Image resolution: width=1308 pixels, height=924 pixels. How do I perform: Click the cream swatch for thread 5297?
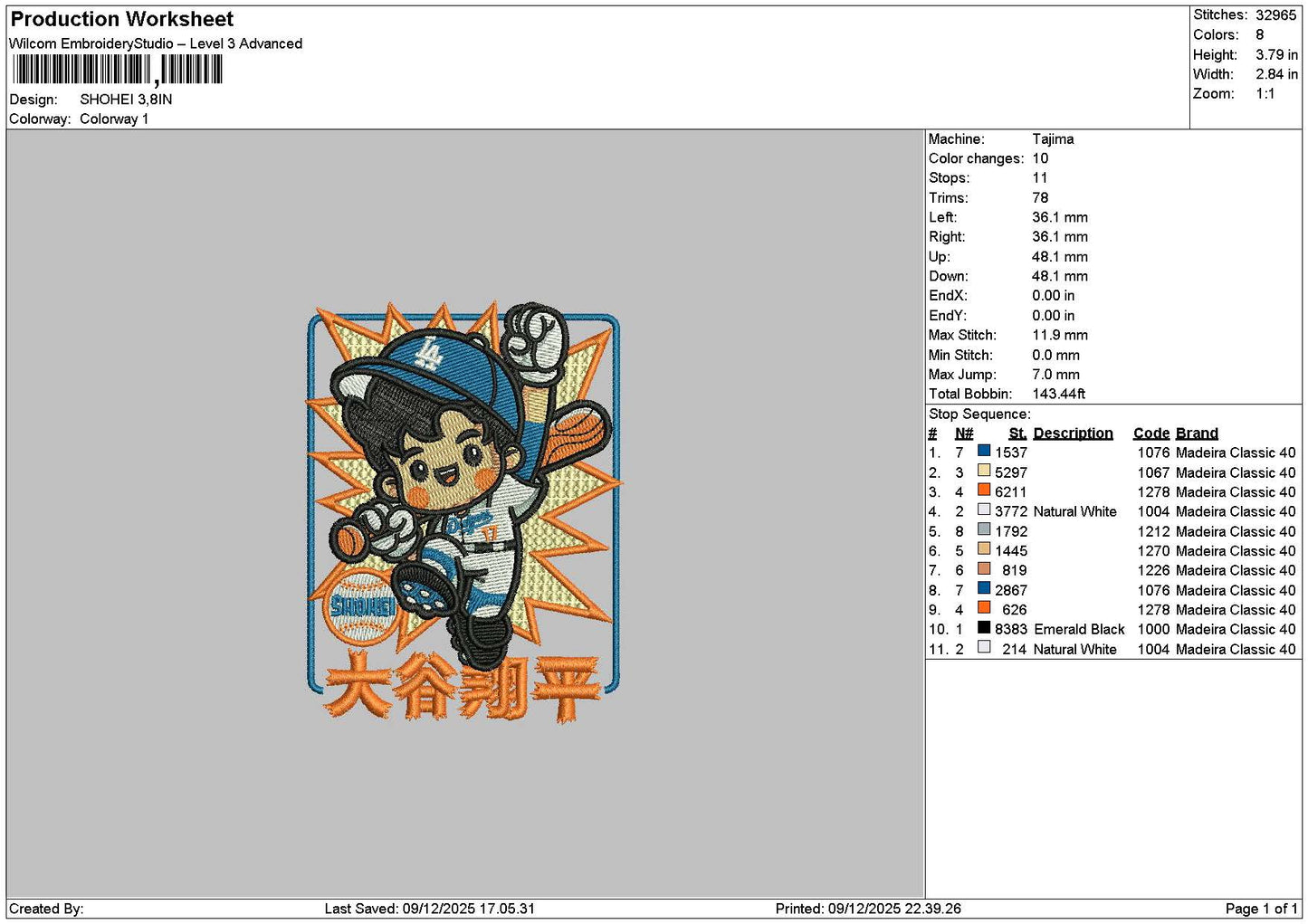[x=984, y=471]
